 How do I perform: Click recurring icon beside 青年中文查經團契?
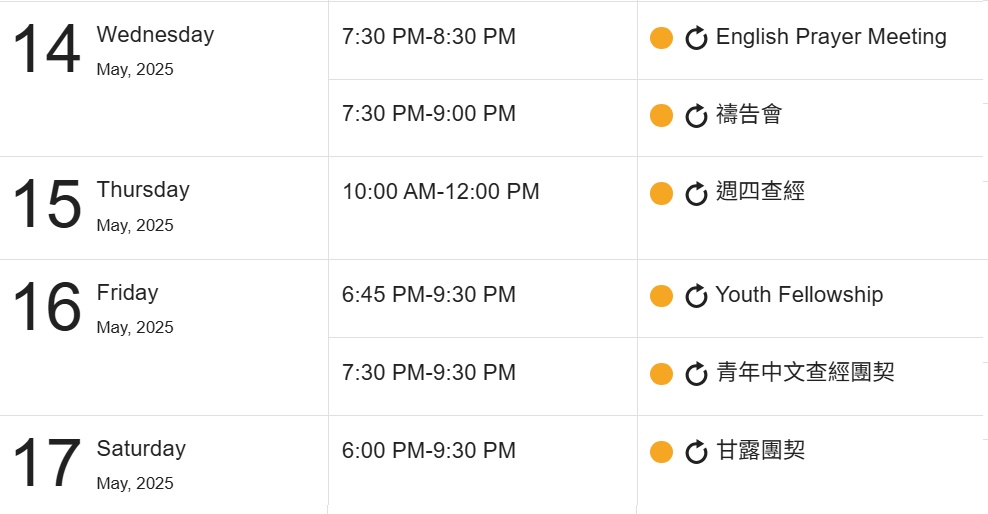pos(696,374)
